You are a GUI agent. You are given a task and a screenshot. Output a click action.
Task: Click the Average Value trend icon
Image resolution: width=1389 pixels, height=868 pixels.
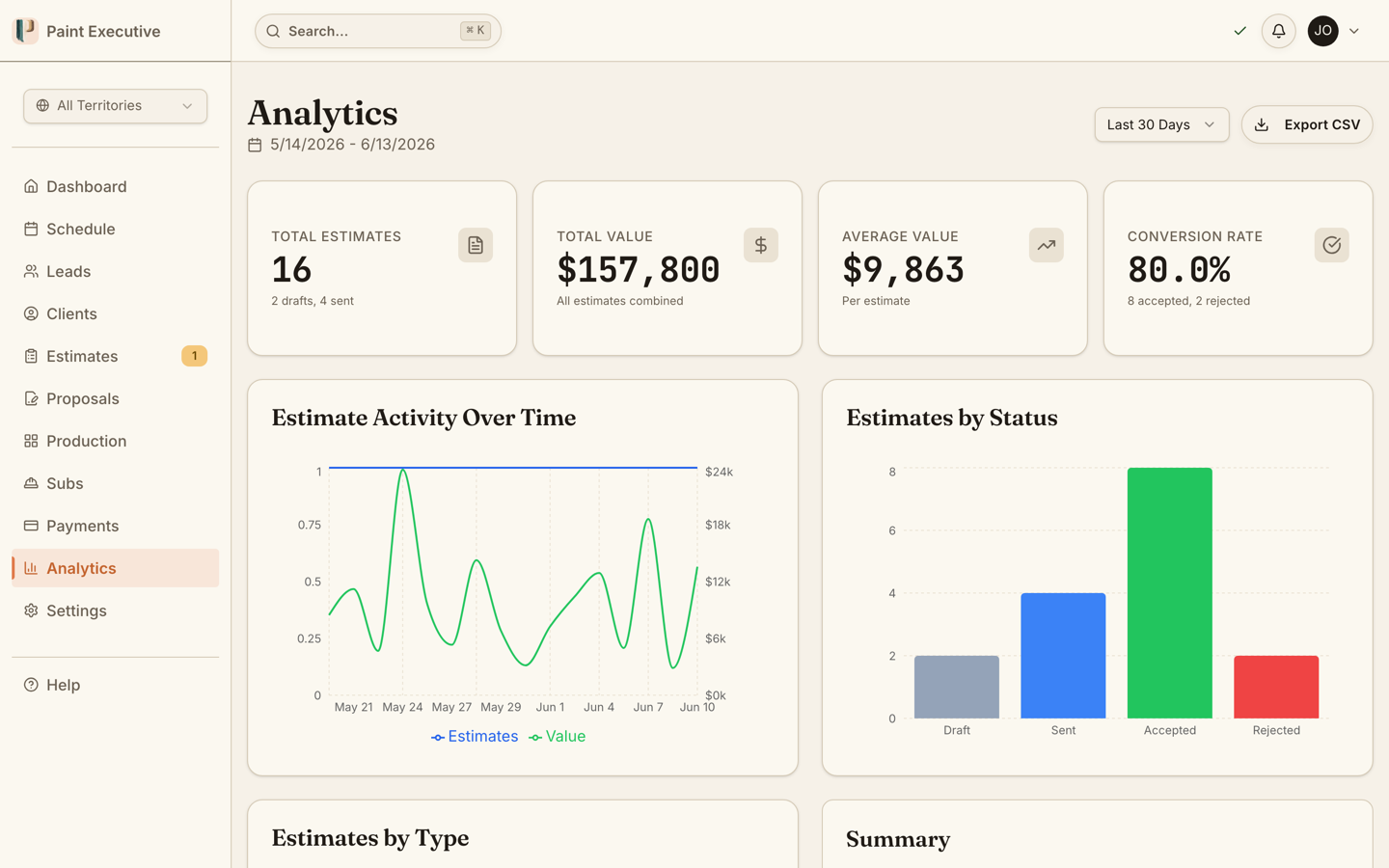1047,245
